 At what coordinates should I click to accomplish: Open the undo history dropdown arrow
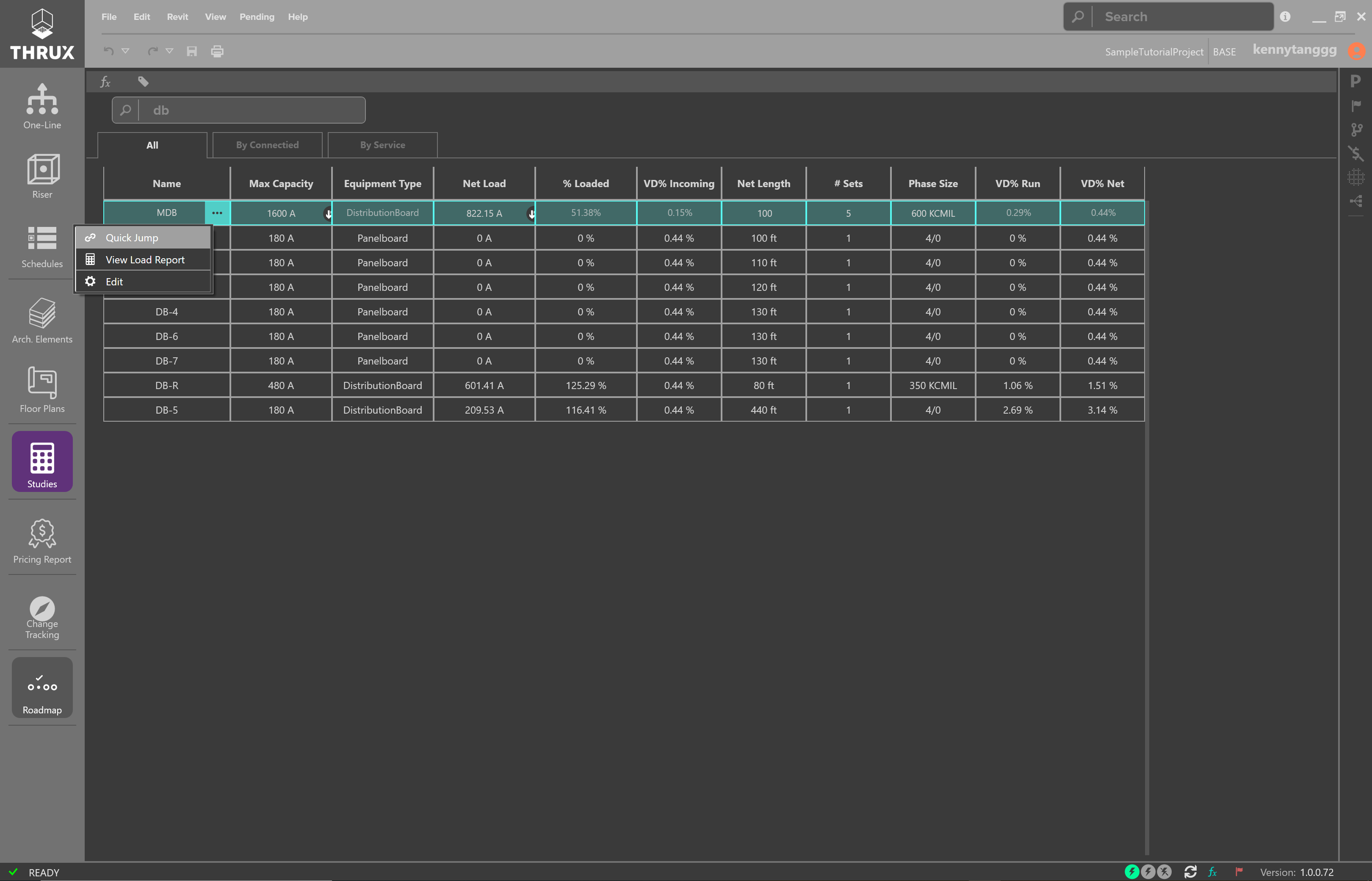(125, 51)
